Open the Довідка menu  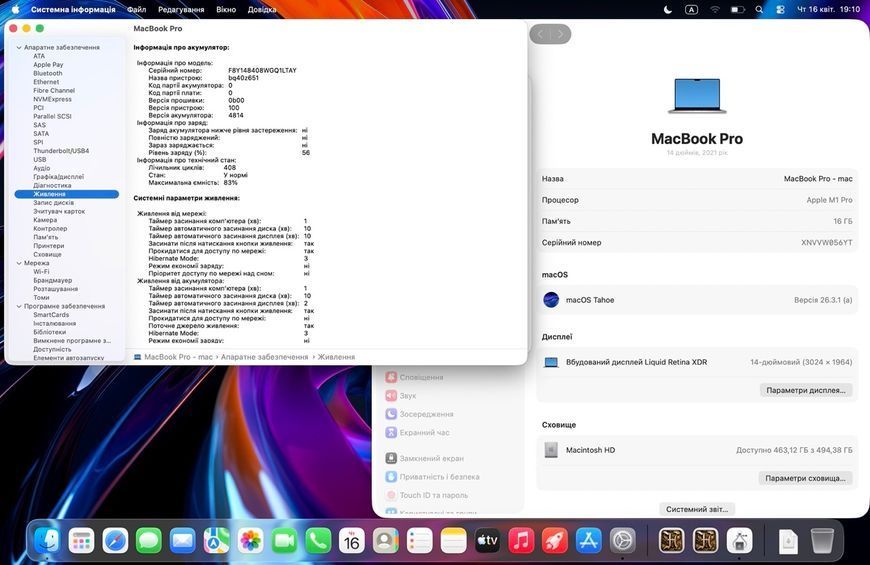pos(262,9)
